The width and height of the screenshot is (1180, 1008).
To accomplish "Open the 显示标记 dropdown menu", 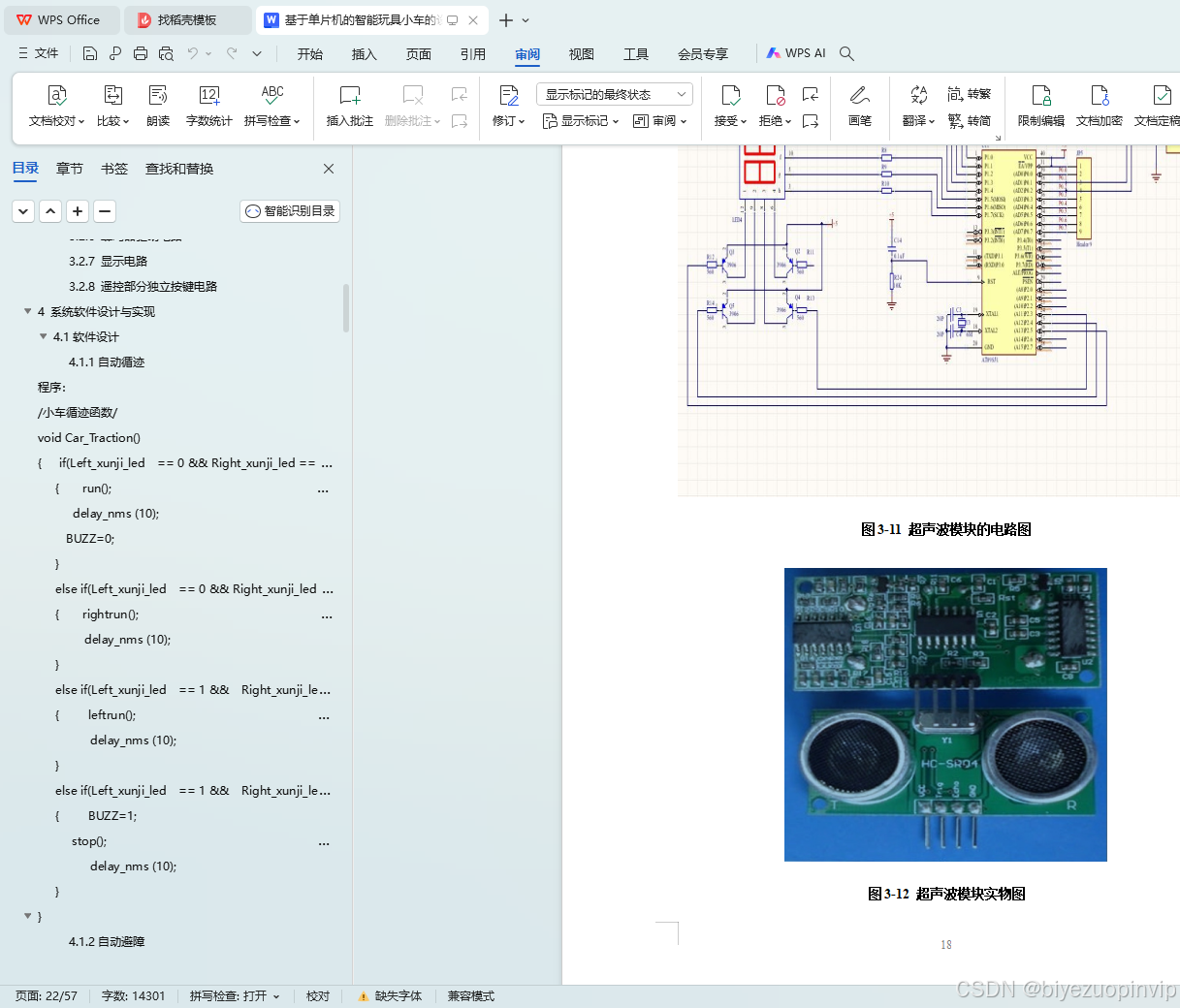I will point(581,121).
